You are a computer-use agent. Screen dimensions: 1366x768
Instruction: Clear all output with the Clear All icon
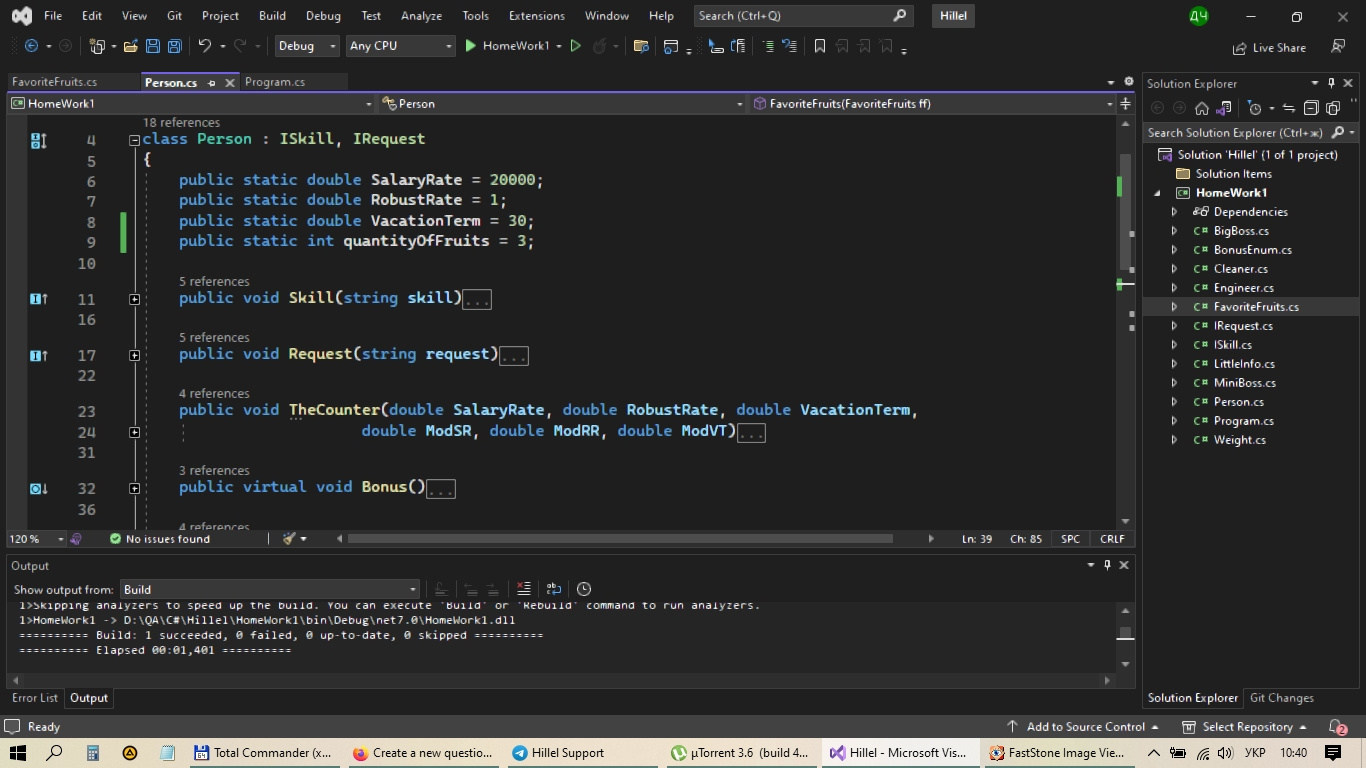click(523, 589)
